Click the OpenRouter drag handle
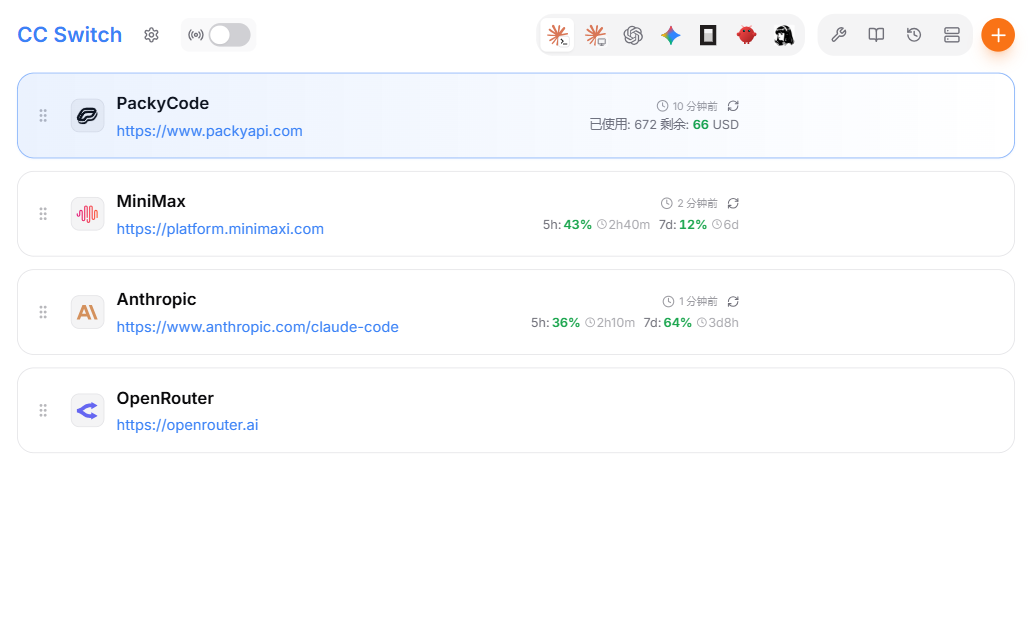The image size is (1028, 623). (43, 411)
